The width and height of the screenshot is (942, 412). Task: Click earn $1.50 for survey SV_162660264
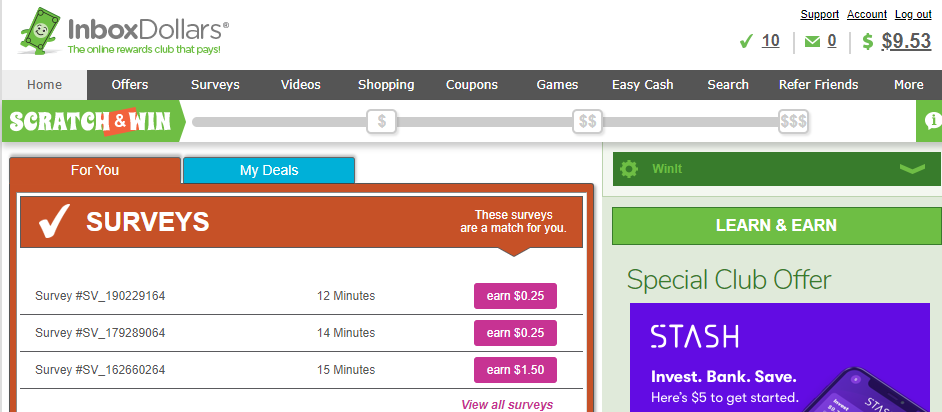point(515,370)
